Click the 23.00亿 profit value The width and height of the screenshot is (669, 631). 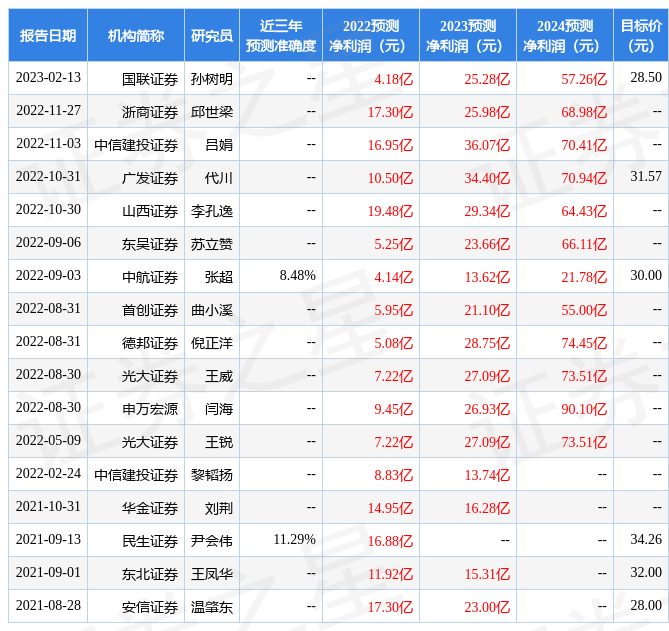click(487, 607)
